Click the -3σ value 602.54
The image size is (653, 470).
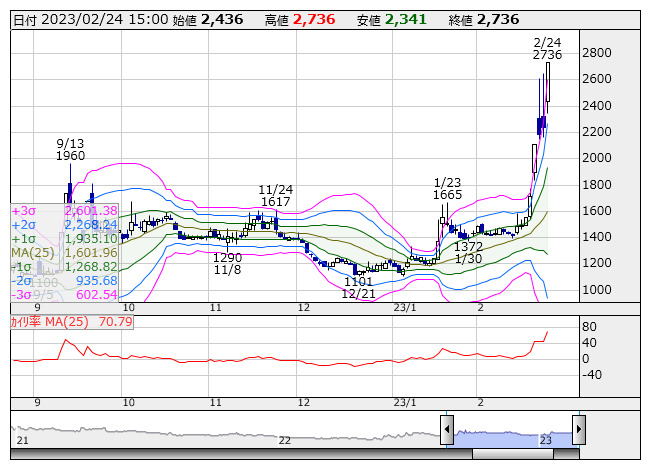[x=97, y=295]
